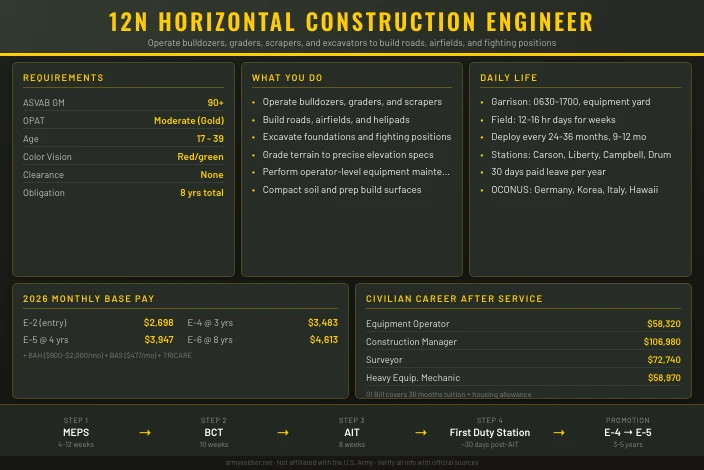Select the ASVAB GM 90+ value
Image resolution: width=704 pixels, height=470 pixels.
(216, 103)
